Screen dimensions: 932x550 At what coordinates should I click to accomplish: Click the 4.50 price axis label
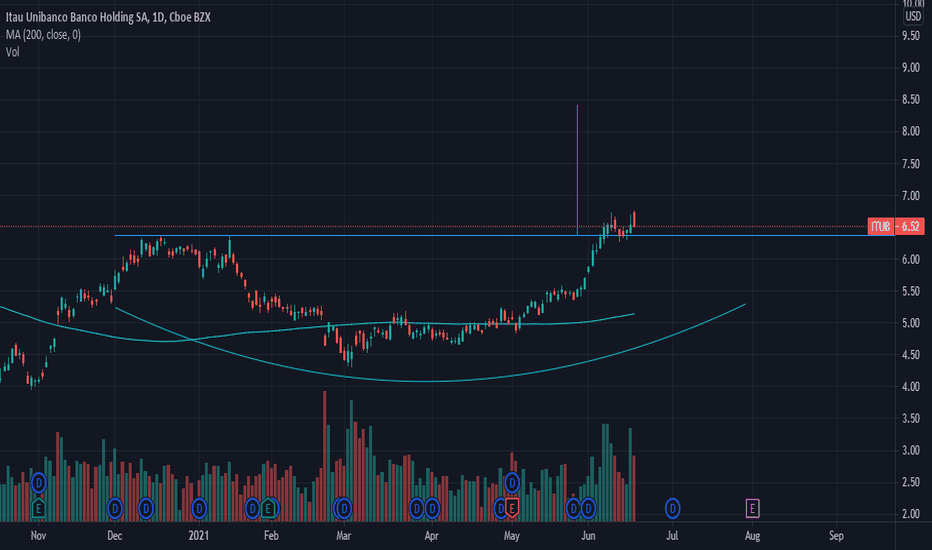911,355
